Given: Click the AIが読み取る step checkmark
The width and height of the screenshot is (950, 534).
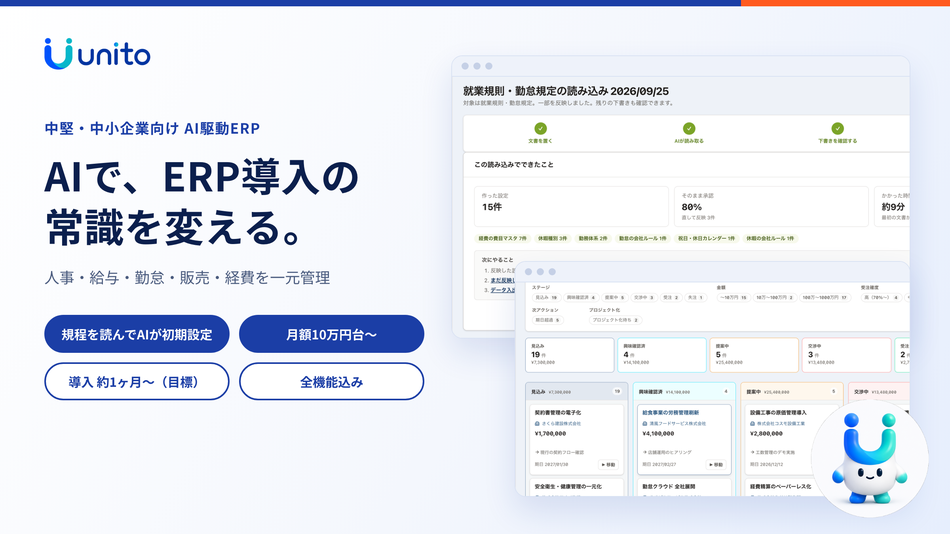Looking at the screenshot, I should (689, 128).
